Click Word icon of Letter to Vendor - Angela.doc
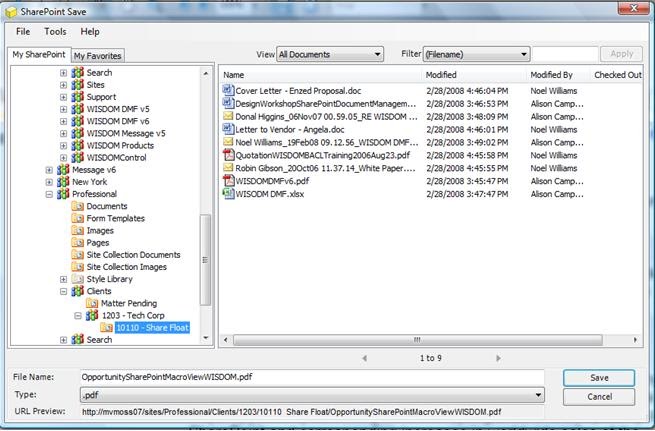The width and height of the screenshot is (655, 431). [228, 129]
